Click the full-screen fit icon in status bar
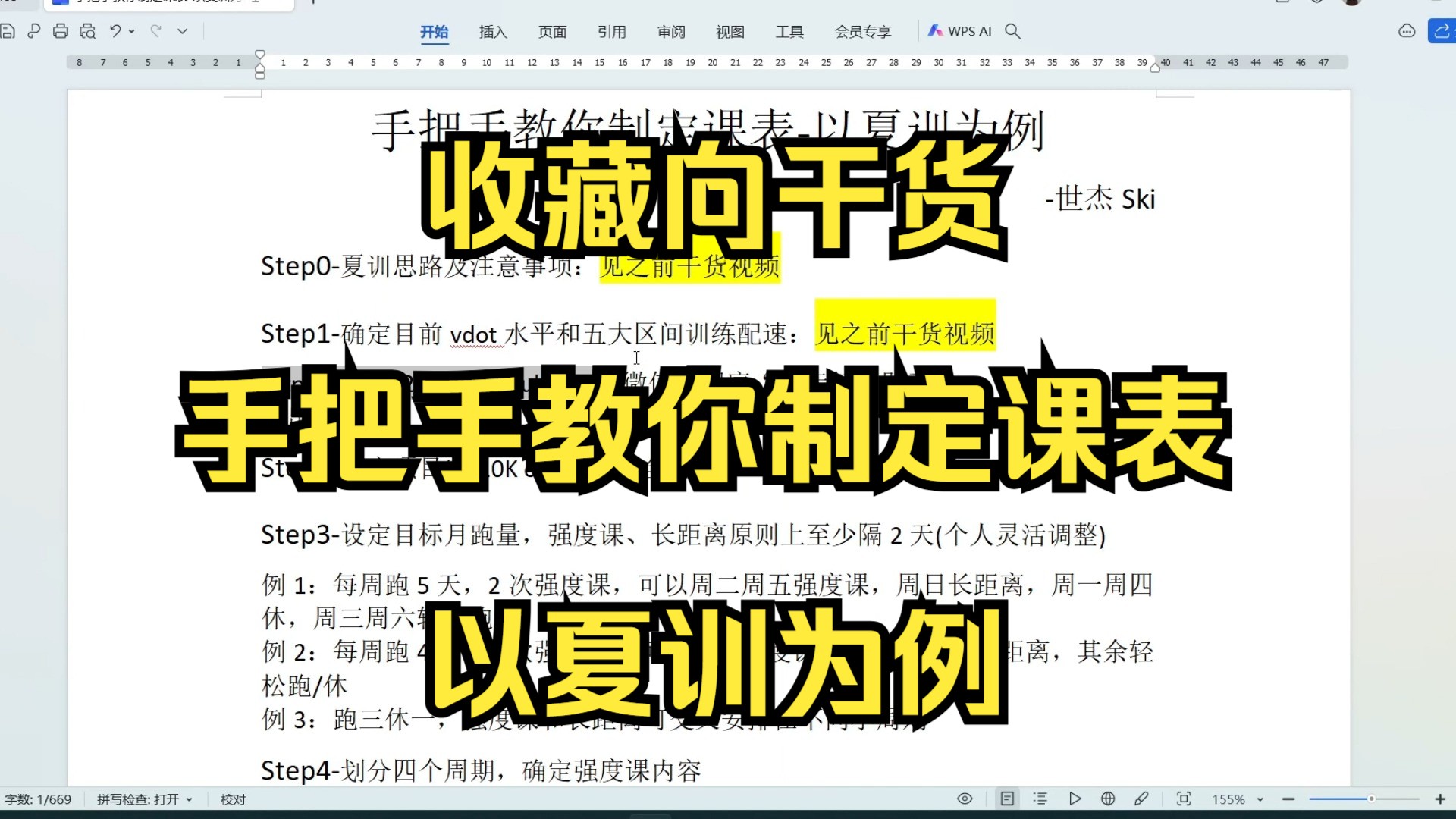Image resolution: width=1456 pixels, height=819 pixels. [x=1184, y=799]
